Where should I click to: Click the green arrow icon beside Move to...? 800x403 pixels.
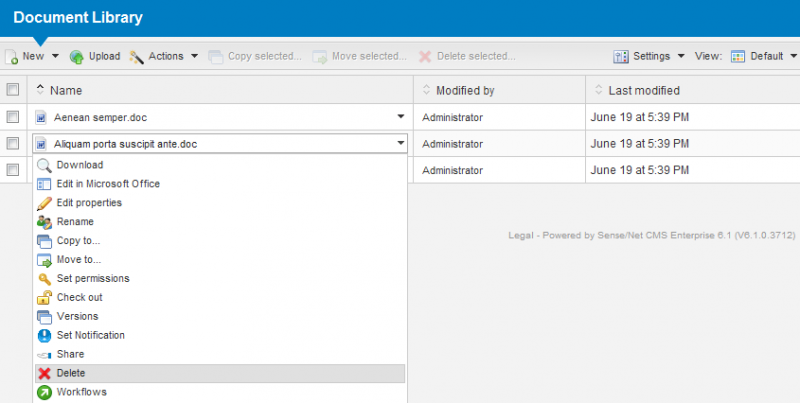tap(44, 260)
